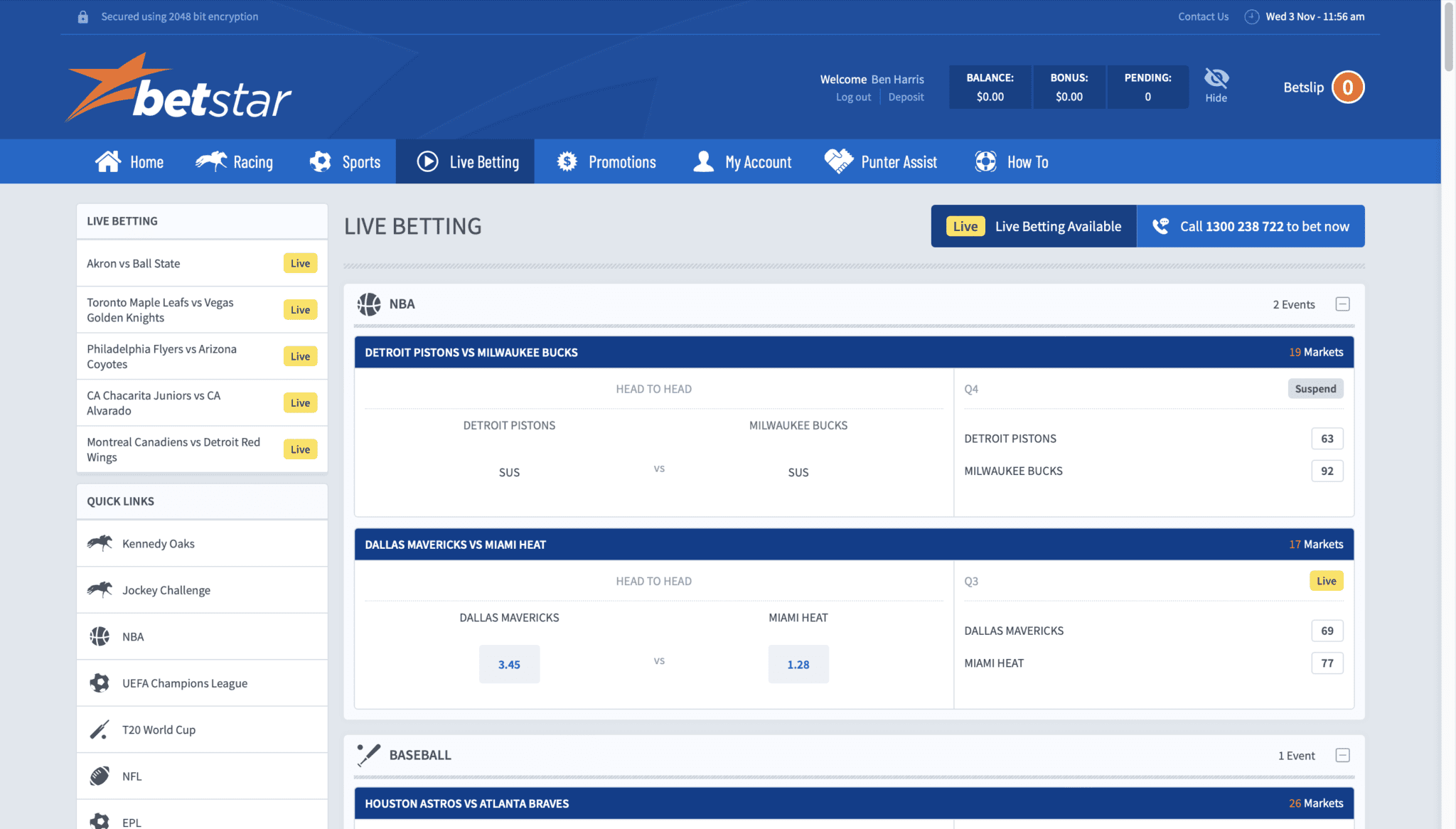
Task: Click the My Account person icon
Action: click(703, 161)
